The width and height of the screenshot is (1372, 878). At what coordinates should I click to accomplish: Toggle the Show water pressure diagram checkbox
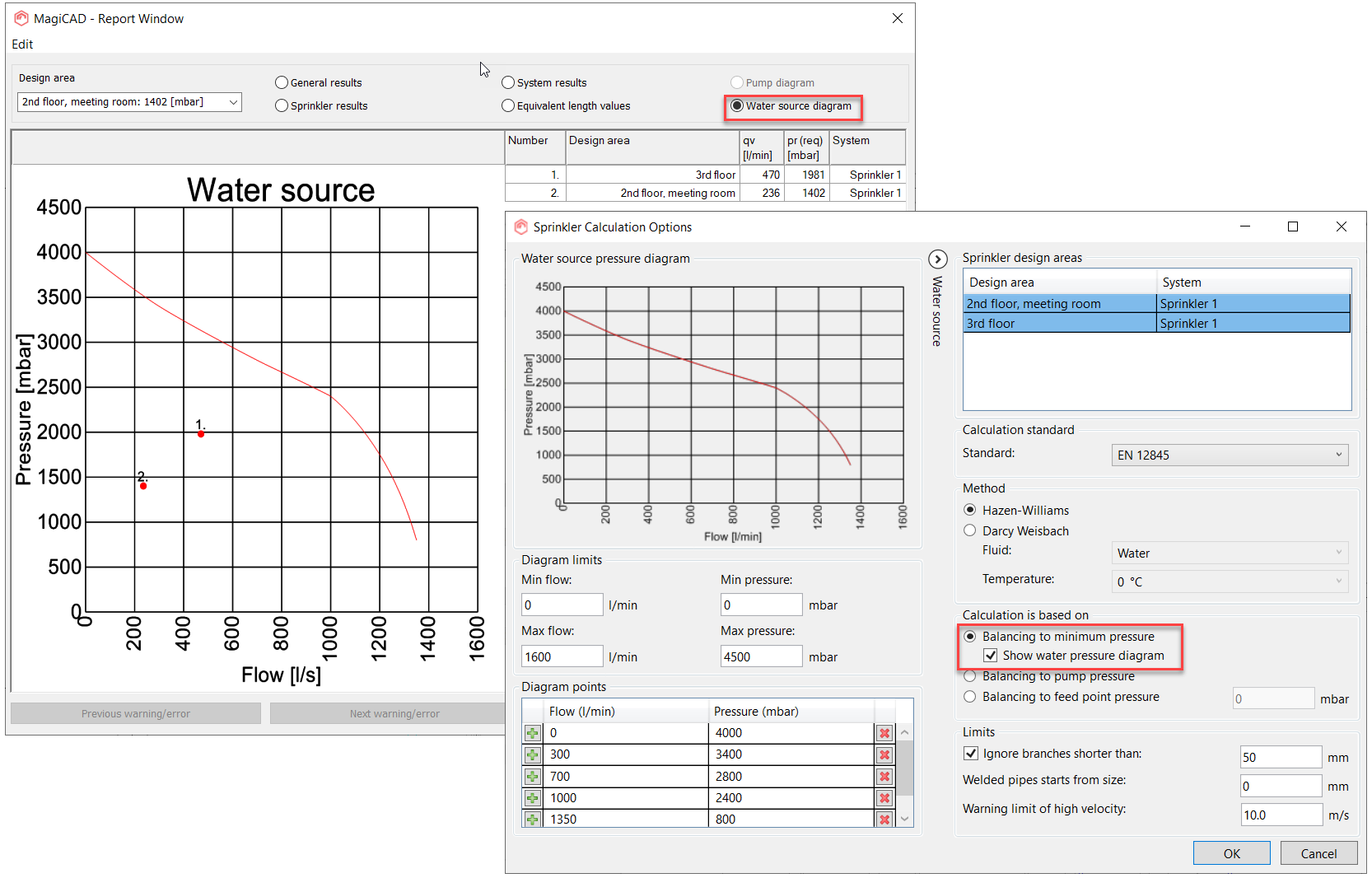point(991,656)
